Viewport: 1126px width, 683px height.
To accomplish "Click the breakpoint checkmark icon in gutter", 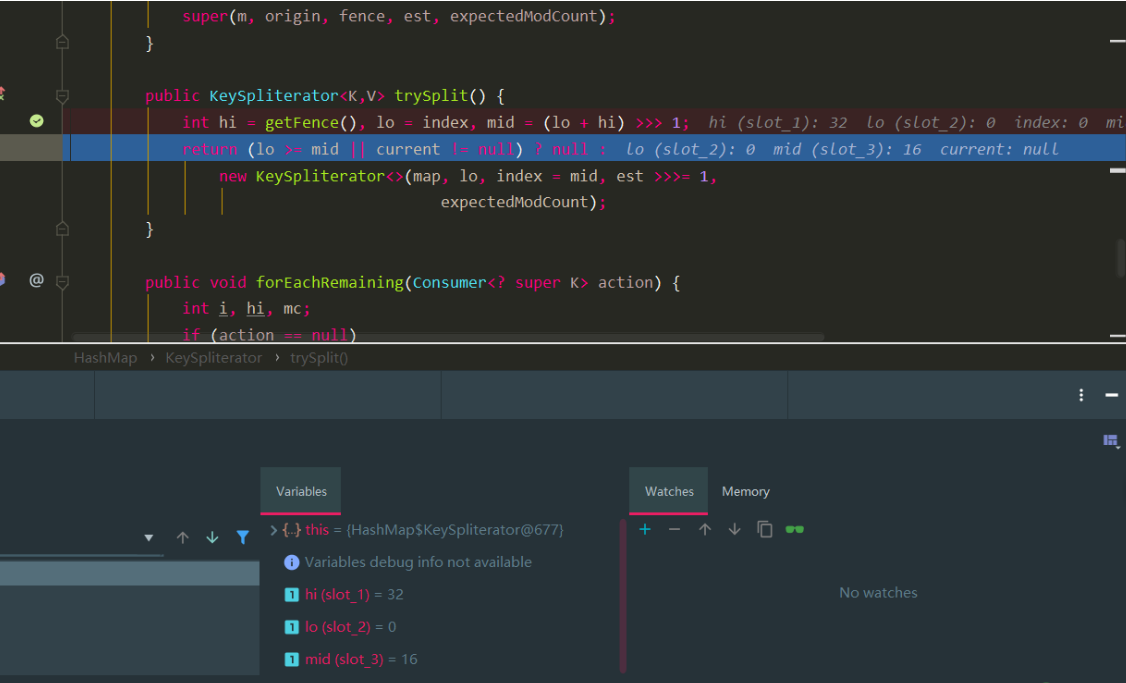I will point(37,121).
